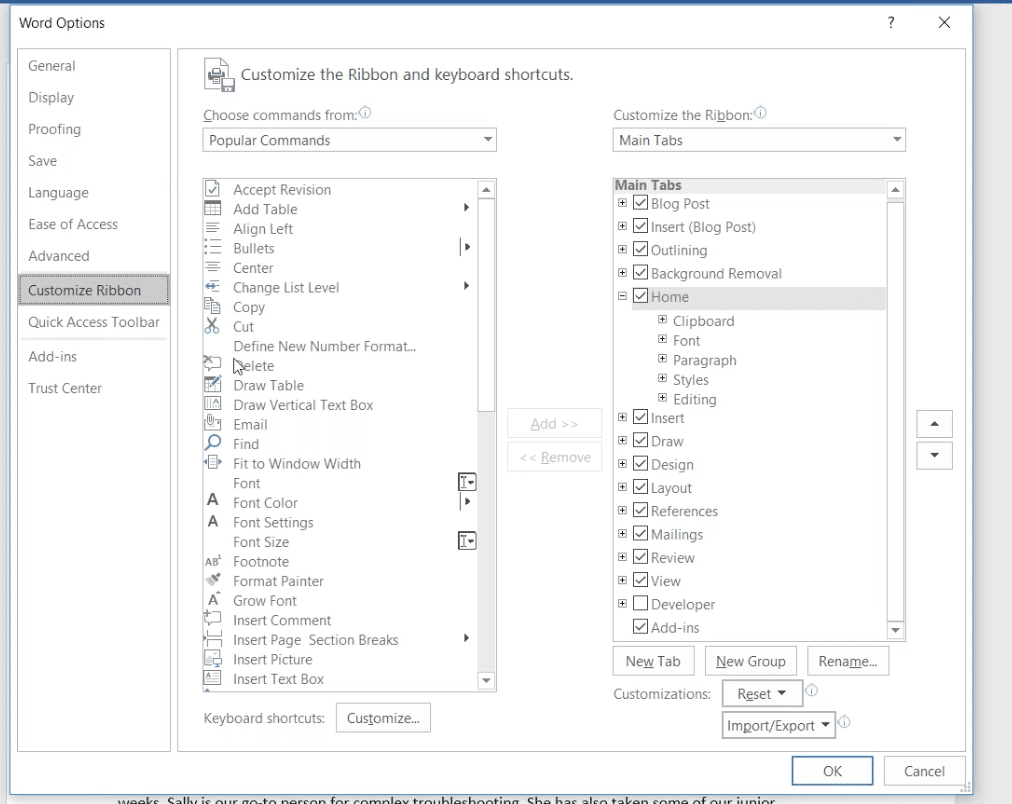Select the Font Color letter icon
Viewport: 1012px width, 804px height.
coord(212,500)
